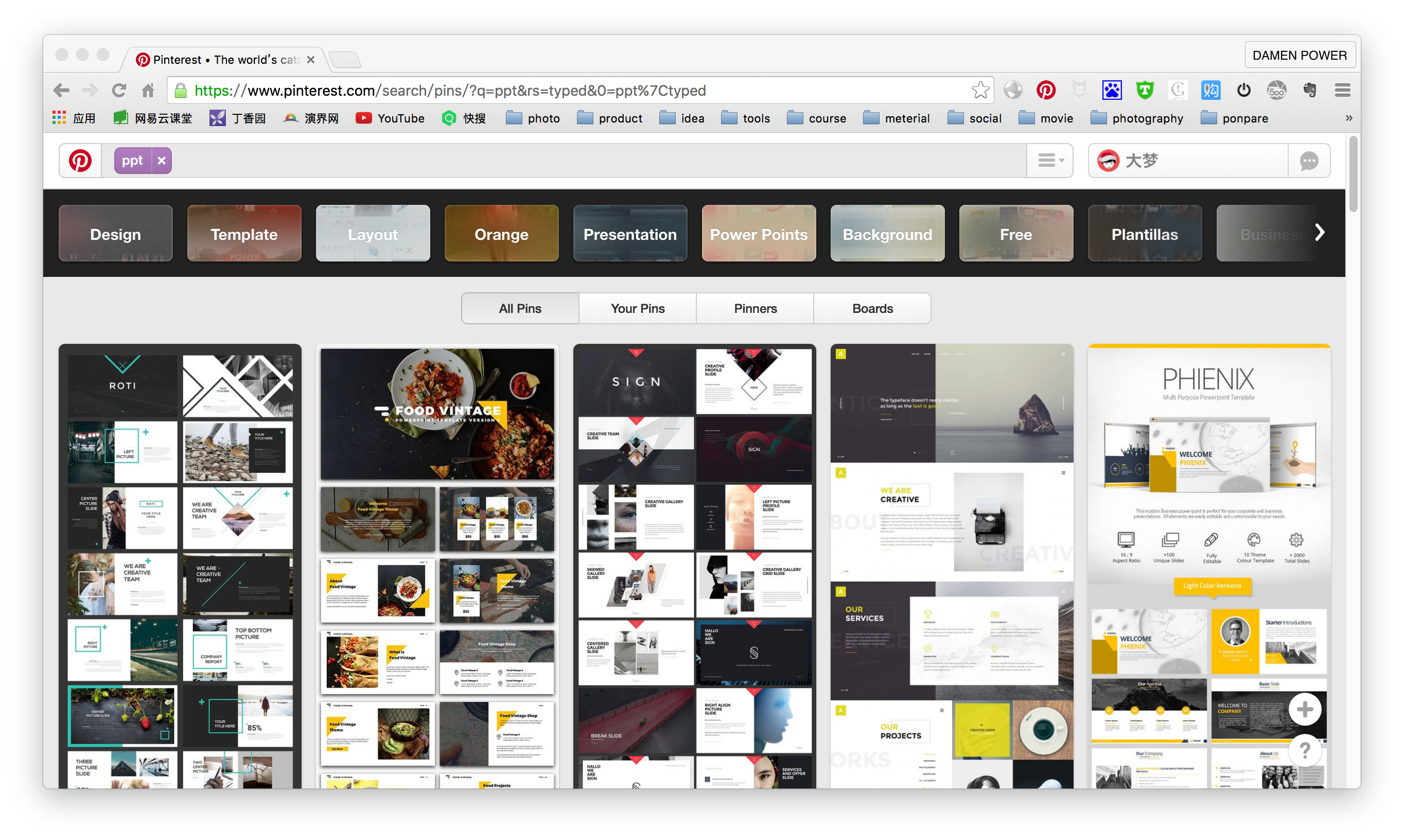Click the blue translate extension icon
The image size is (1404, 840).
point(1210,90)
